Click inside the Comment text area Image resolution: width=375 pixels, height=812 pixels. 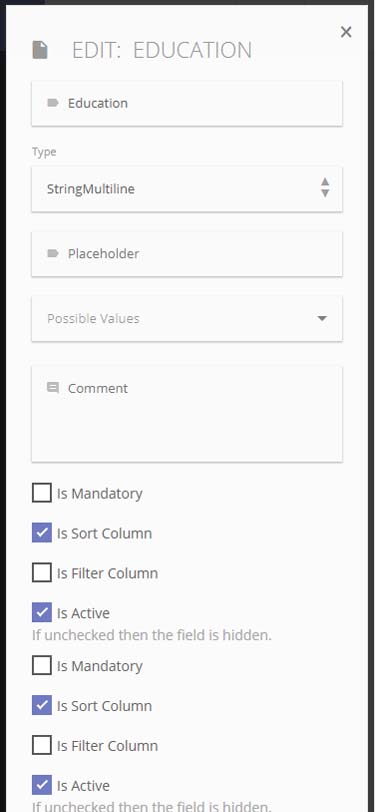pyautogui.click(x=187, y=414)
